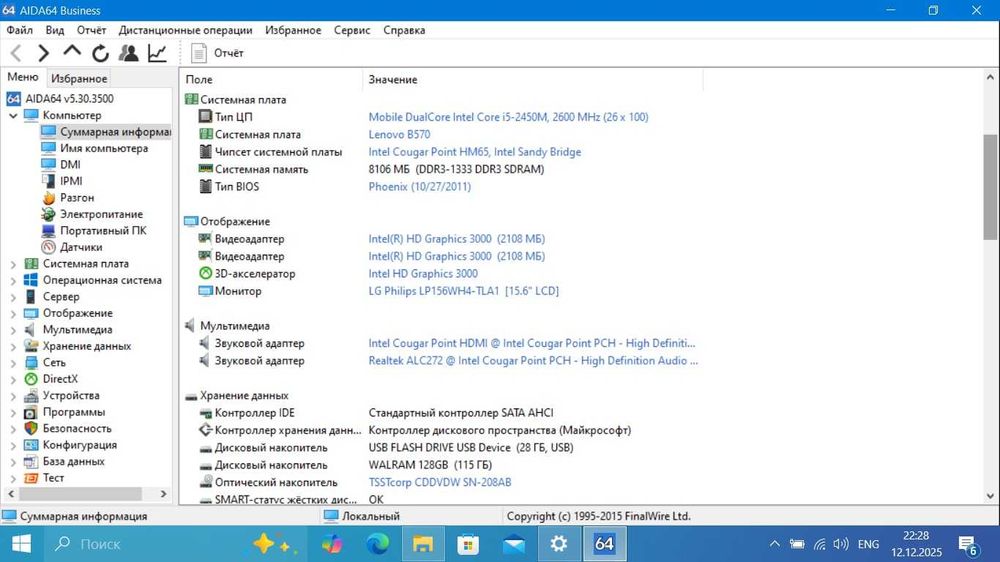
Task: Click the Программы icon in tree
Action: (x=31, y=412)
